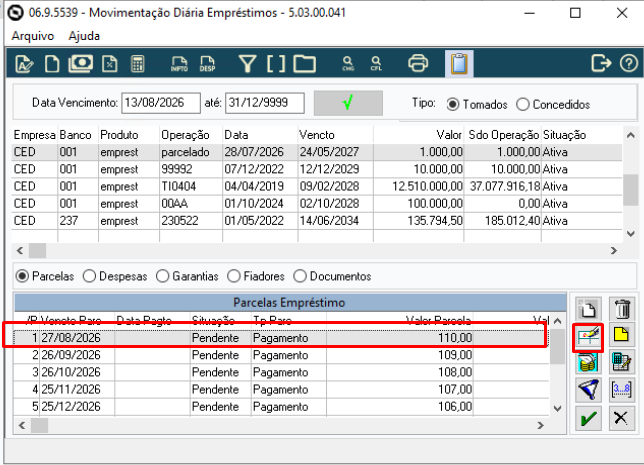Screen dimensions: 644x465
Task: Click the blue funnel filter icon in parcelas panel
Action: (x=588, y=389)
